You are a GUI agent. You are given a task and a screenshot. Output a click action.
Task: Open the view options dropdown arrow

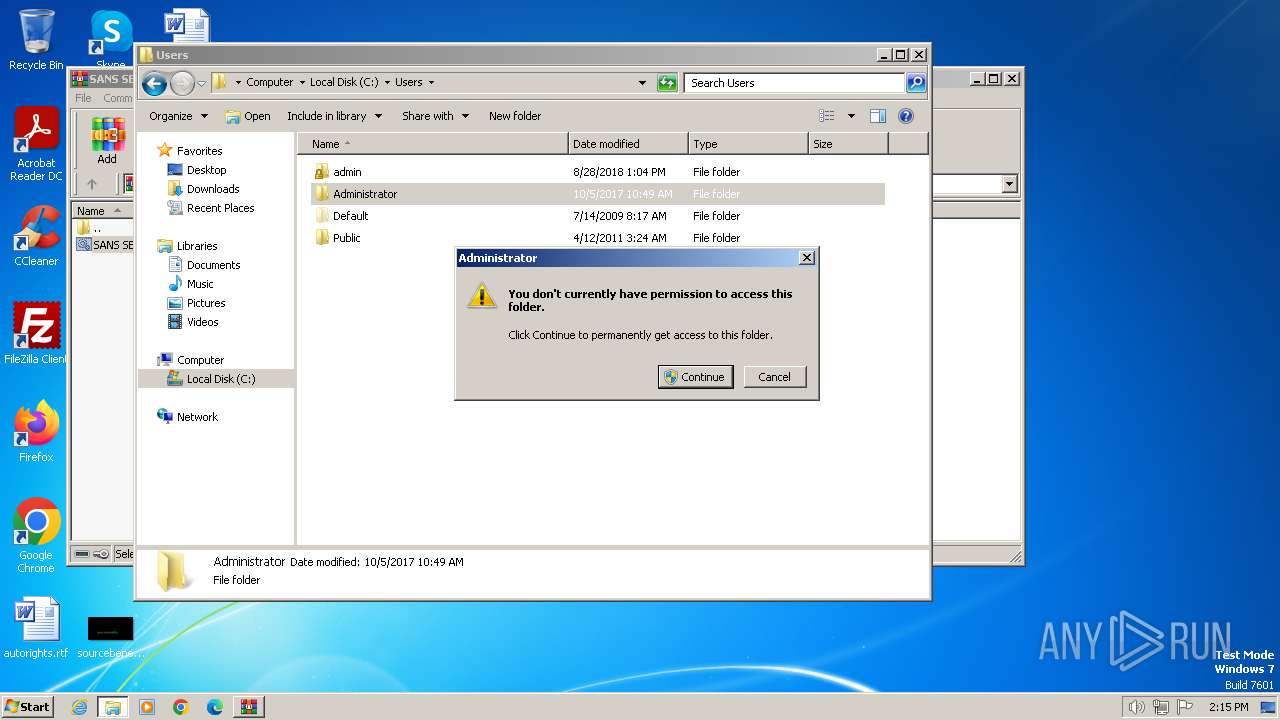851,116
